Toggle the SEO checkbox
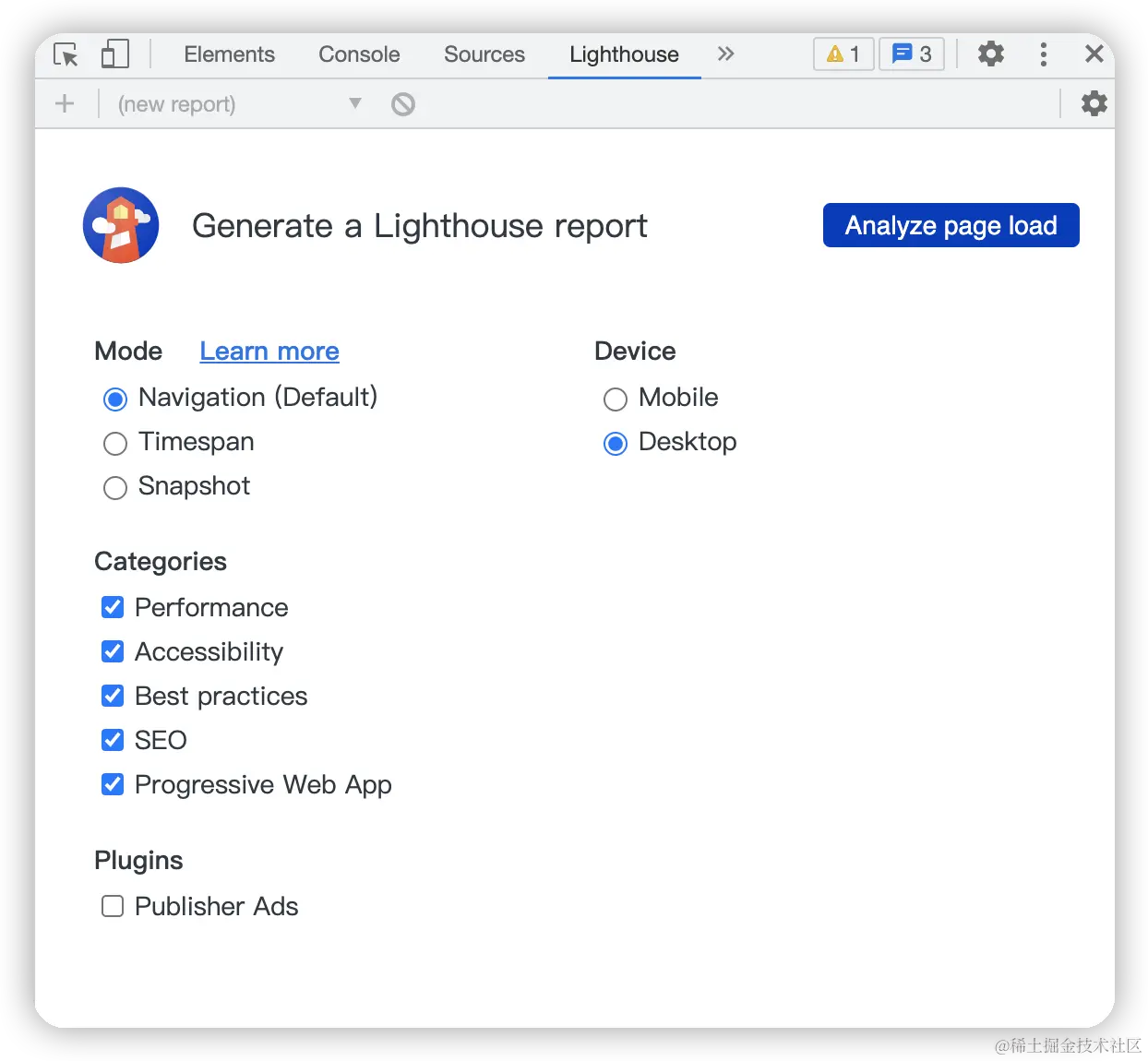1148x1061 pixels. pos(113,740)
